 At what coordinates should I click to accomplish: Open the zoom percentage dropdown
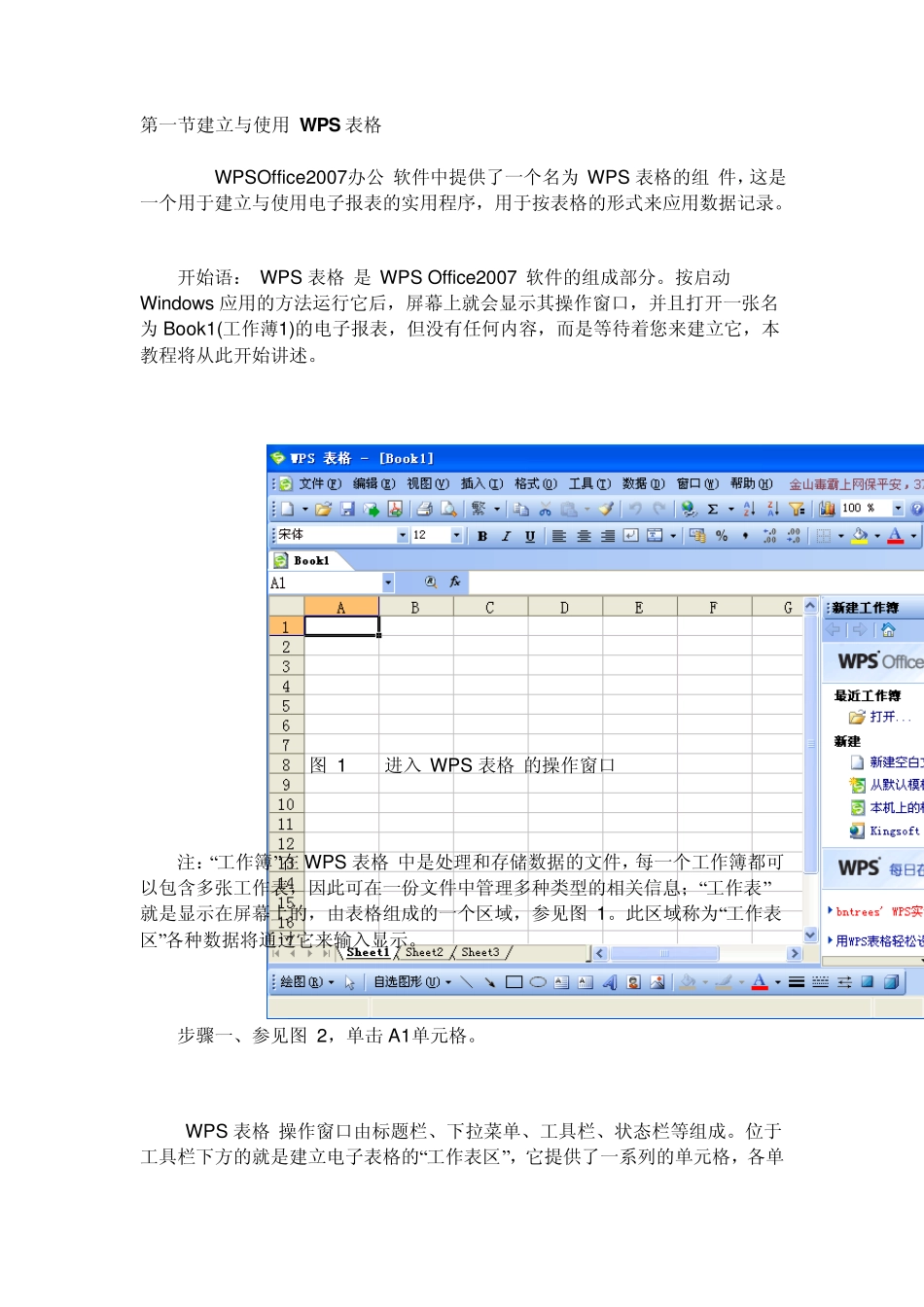click(x=898, y=509)
